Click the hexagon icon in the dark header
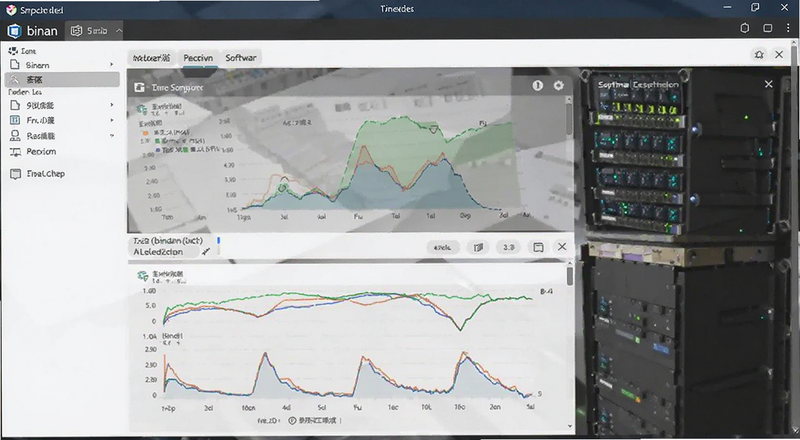This screenshot has width=800, height=440. (x=745, y=28)
